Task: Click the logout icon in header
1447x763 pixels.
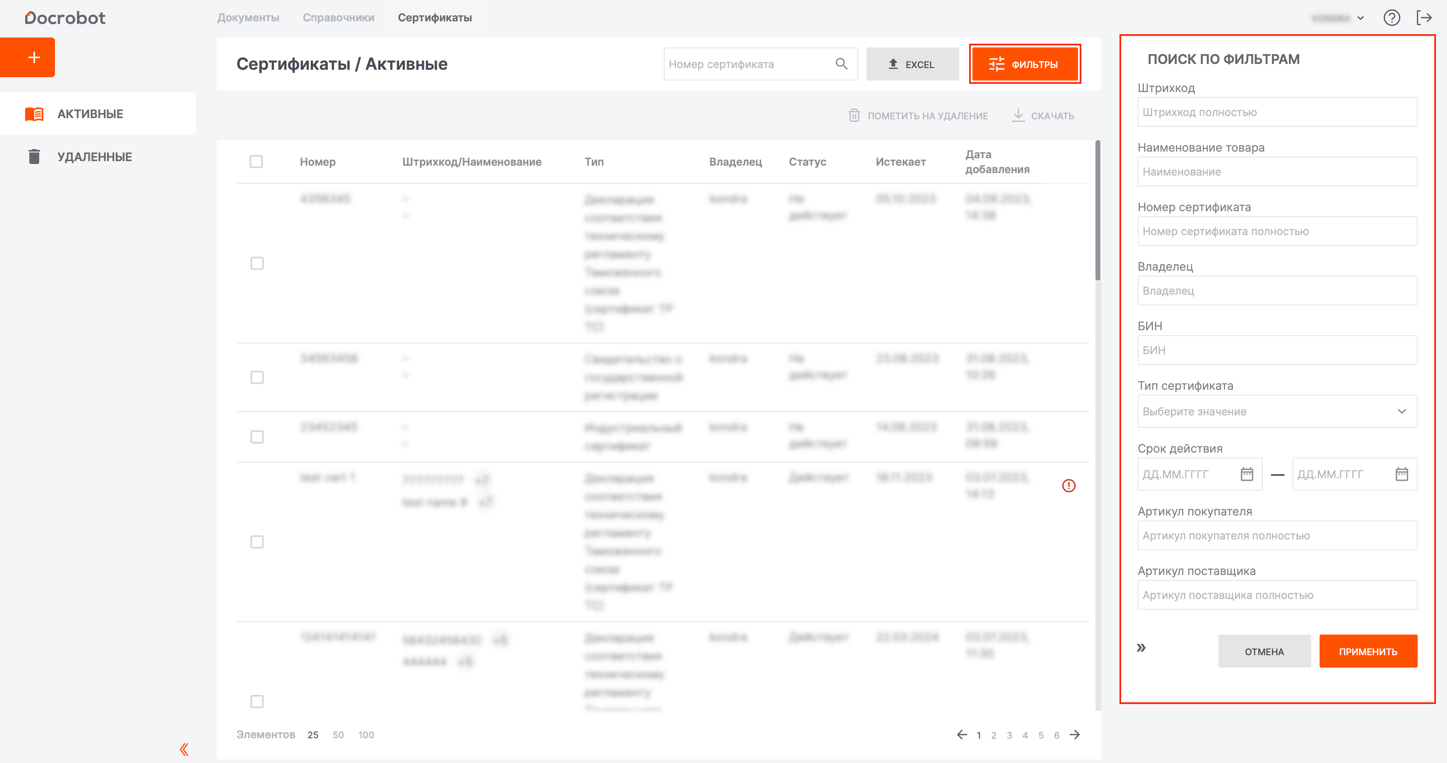Action: (1424, 18)
